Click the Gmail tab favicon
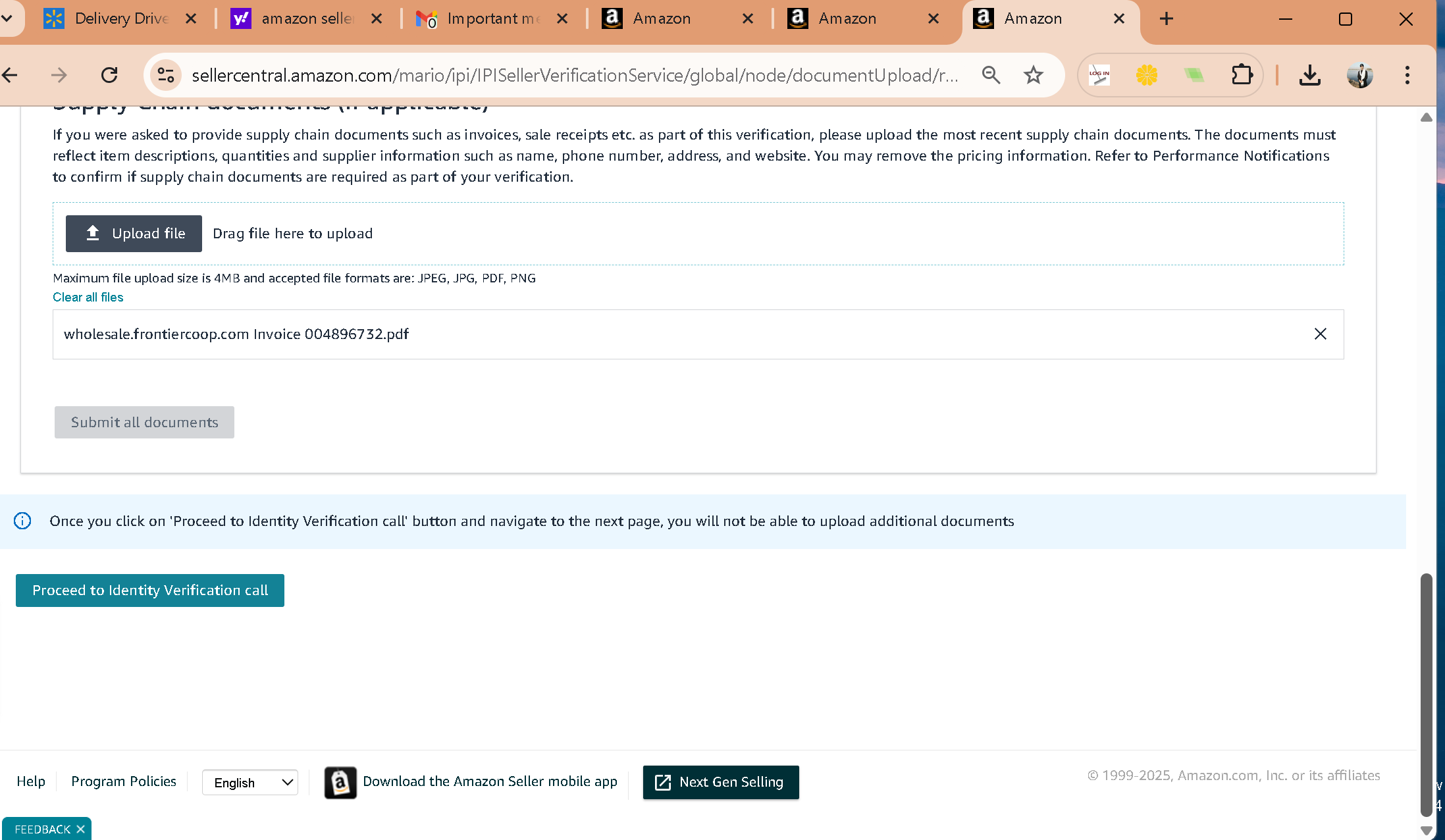1445x840 pixels. tap(427, 19)
